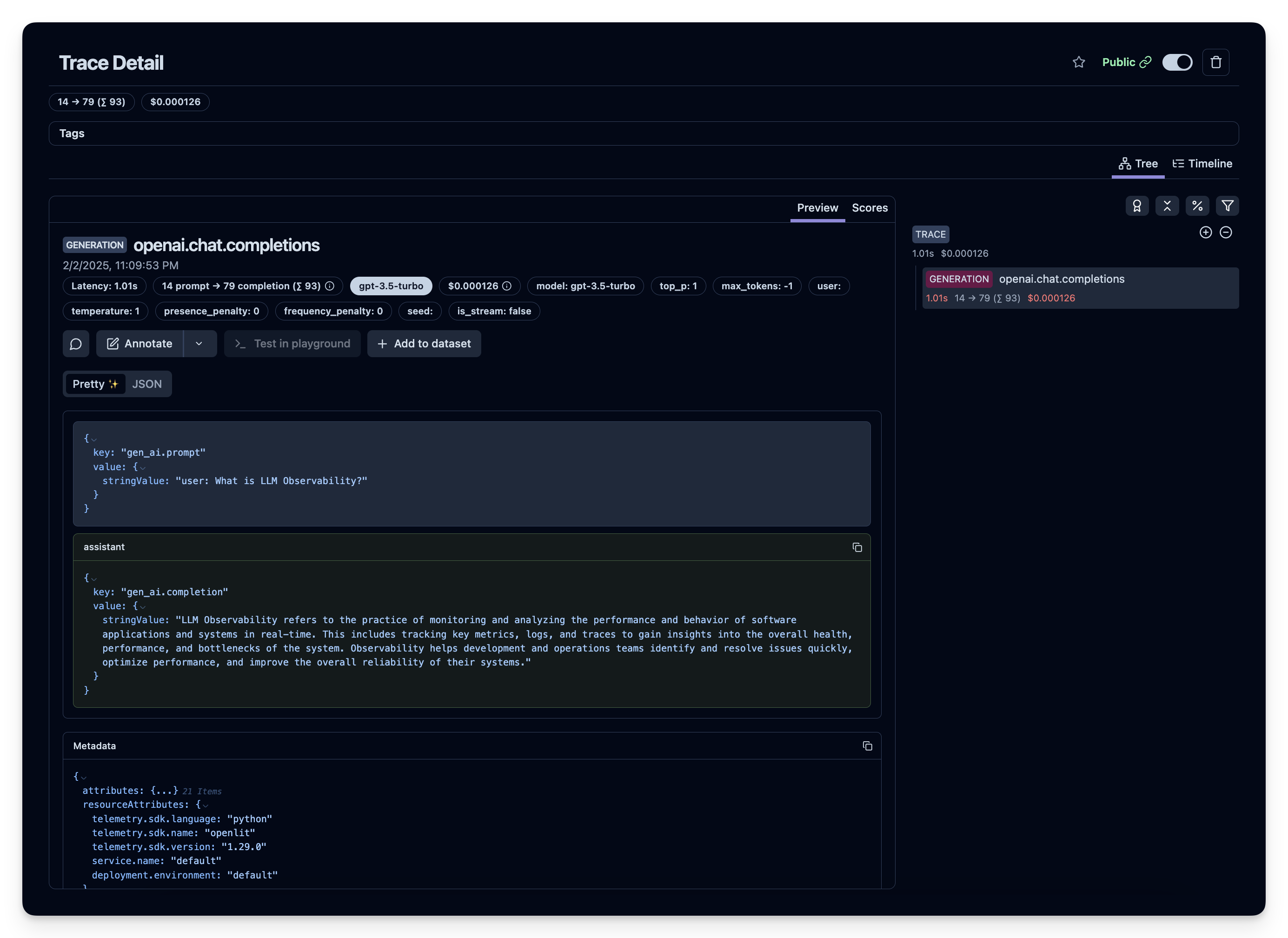Switch to the Timeline view
Viewport: 1288px width, 938px height.
[1202, 164]
